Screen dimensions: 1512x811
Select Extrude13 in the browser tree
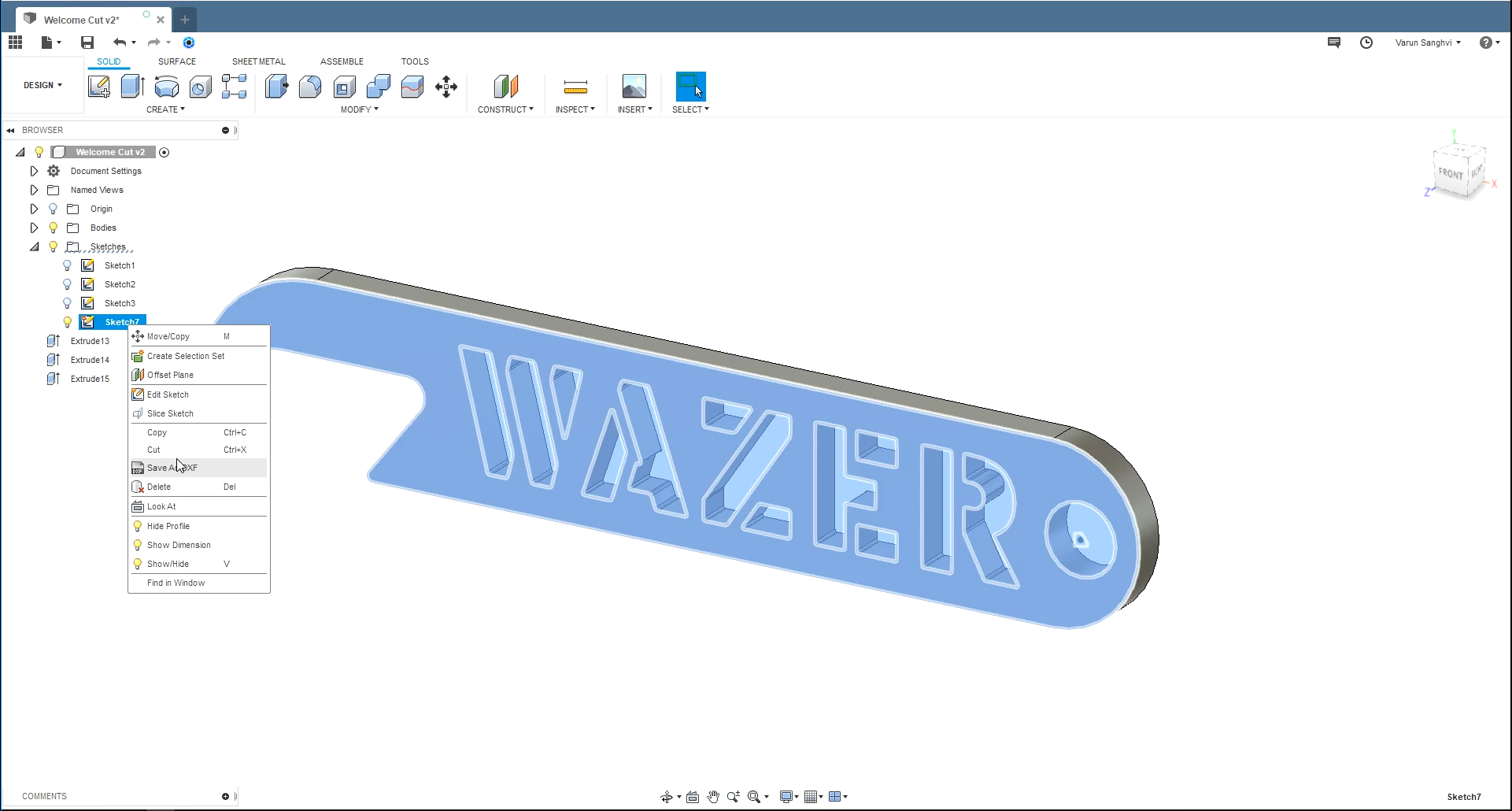[x=90, y=341]
